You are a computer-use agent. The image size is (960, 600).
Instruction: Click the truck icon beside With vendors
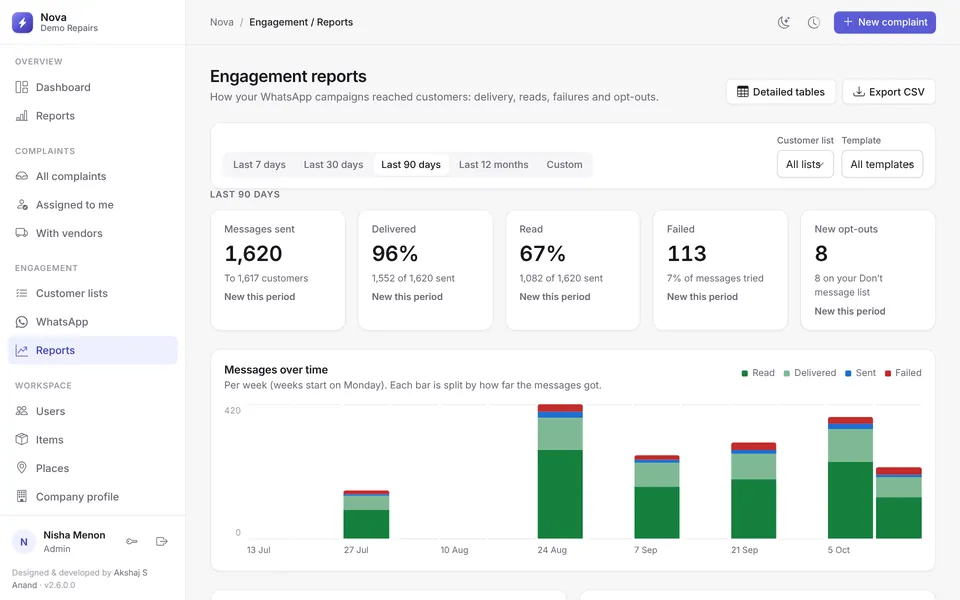[x=21, y=233]
